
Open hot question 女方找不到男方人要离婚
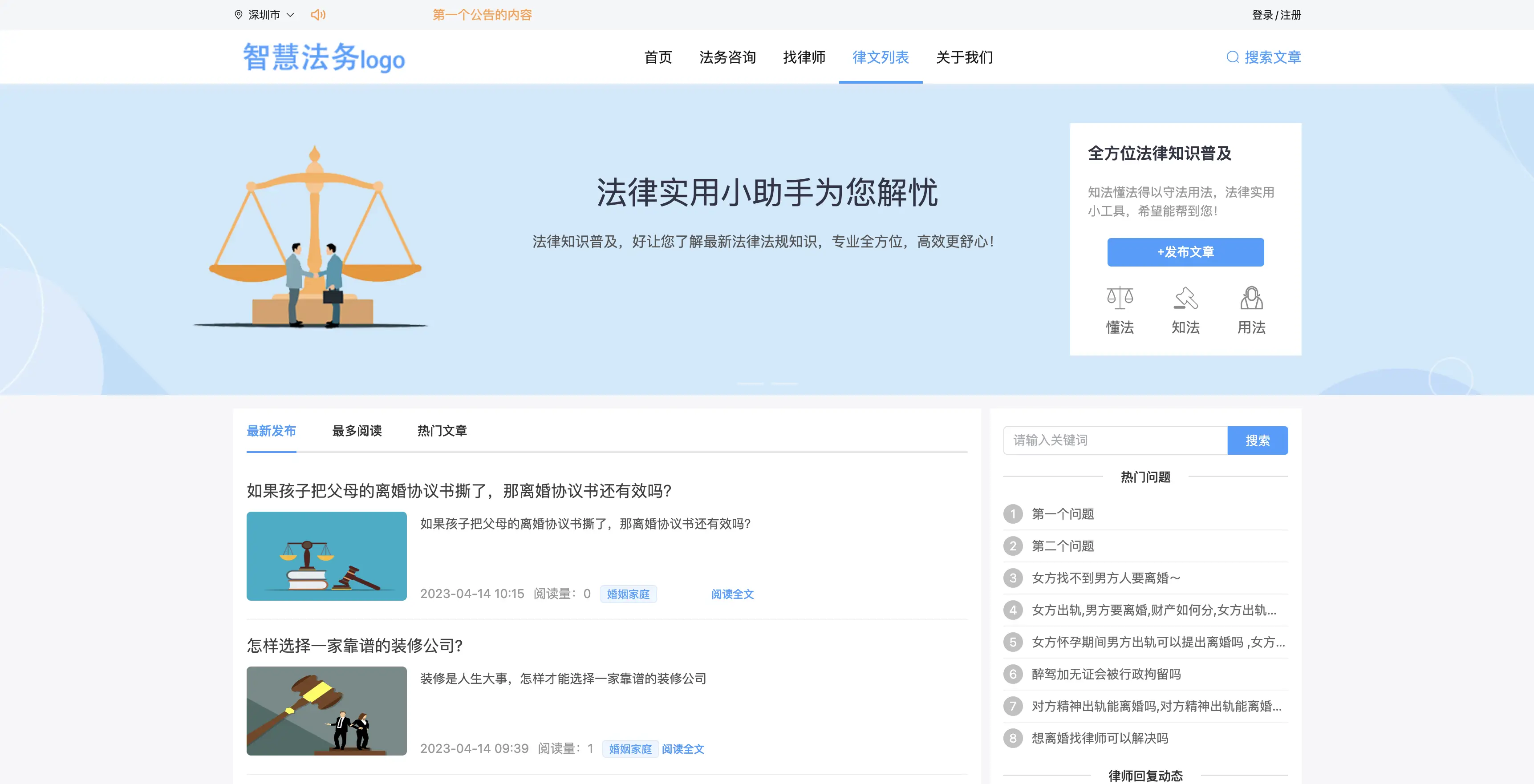click(x=1106, y=578)
